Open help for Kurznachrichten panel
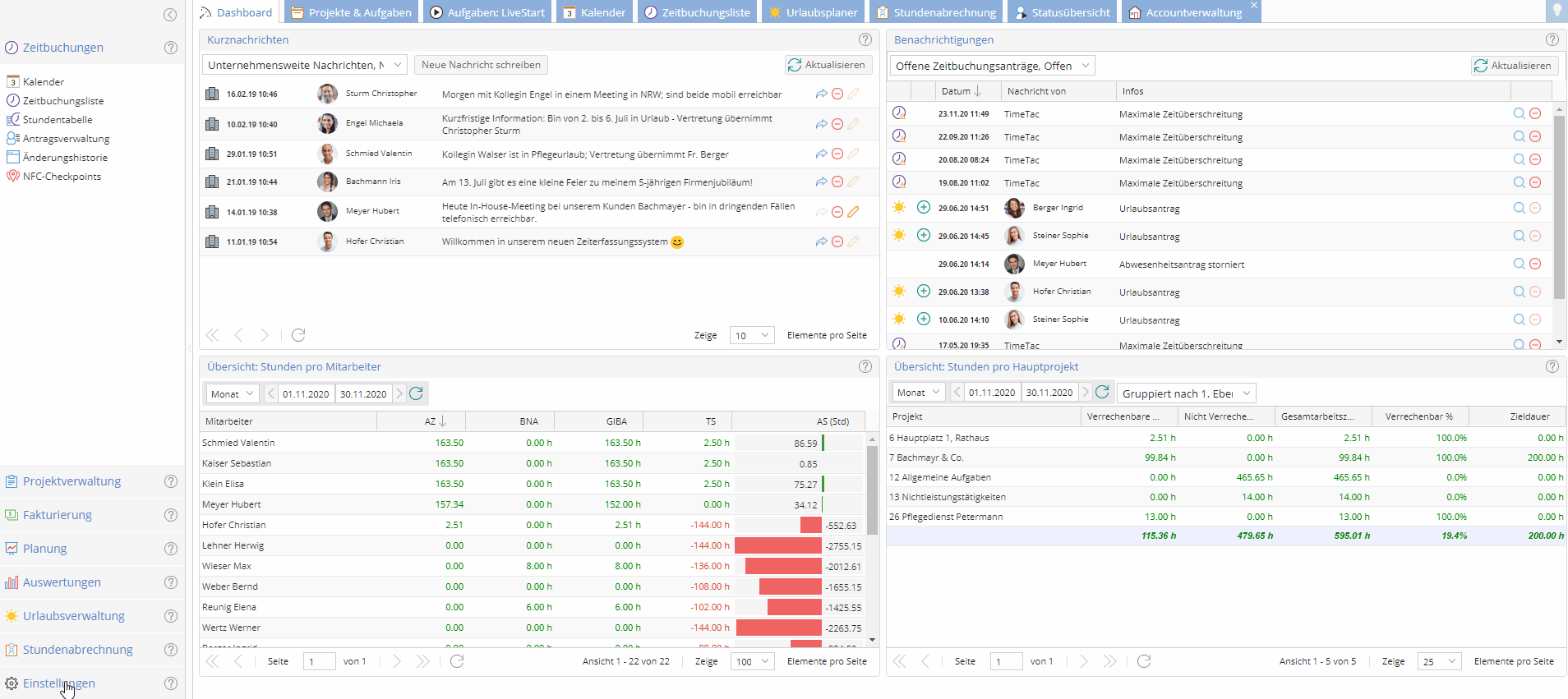Image resolution: width=1568 pixels, height=699 pixels. tap(865, 39)
